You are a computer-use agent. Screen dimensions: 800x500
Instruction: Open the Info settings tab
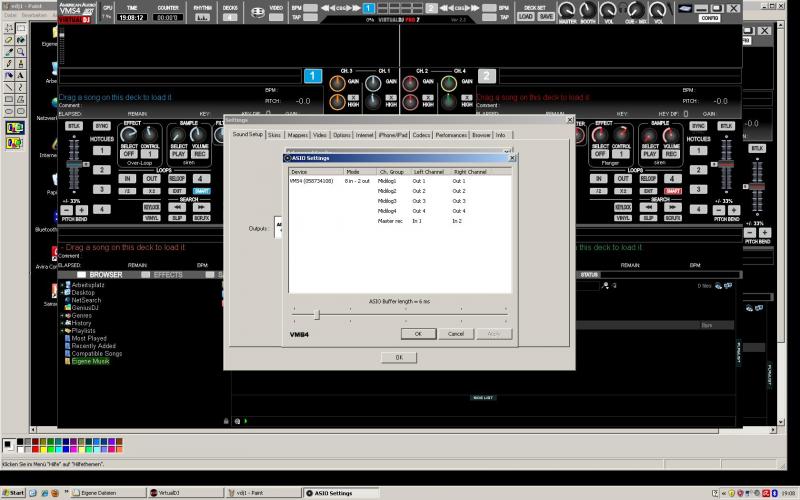[x=501, y=135]
